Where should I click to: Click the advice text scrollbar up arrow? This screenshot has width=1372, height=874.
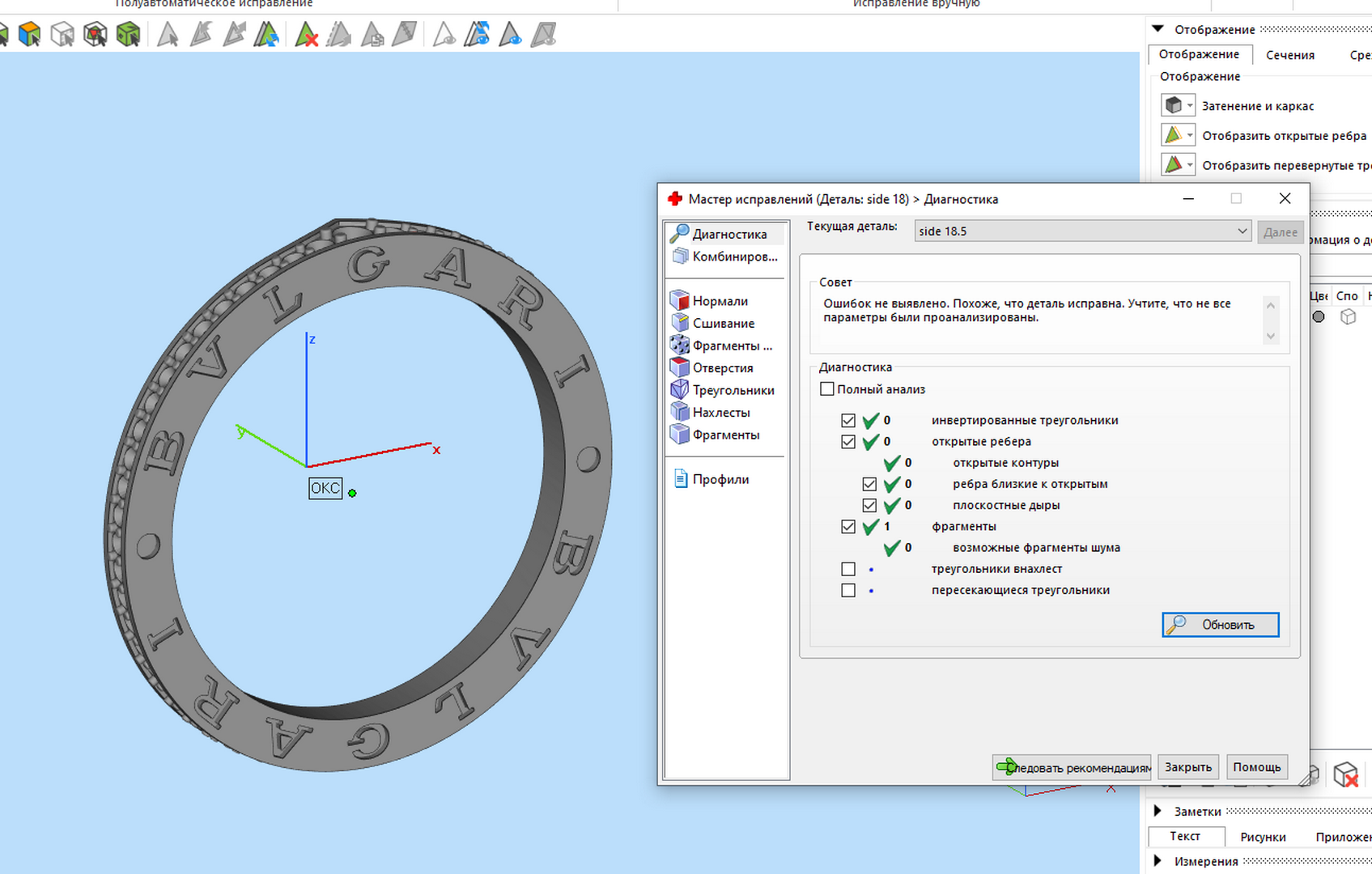click(1271, 305)
